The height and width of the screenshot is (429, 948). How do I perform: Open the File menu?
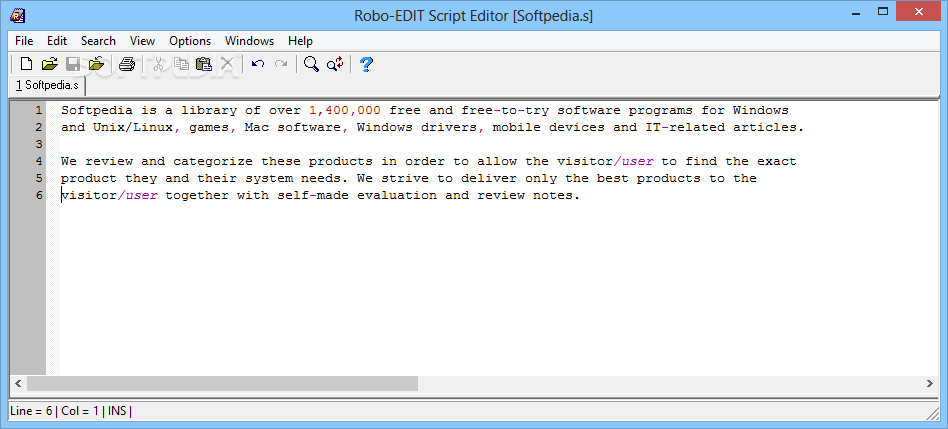(x=24, y=40)
